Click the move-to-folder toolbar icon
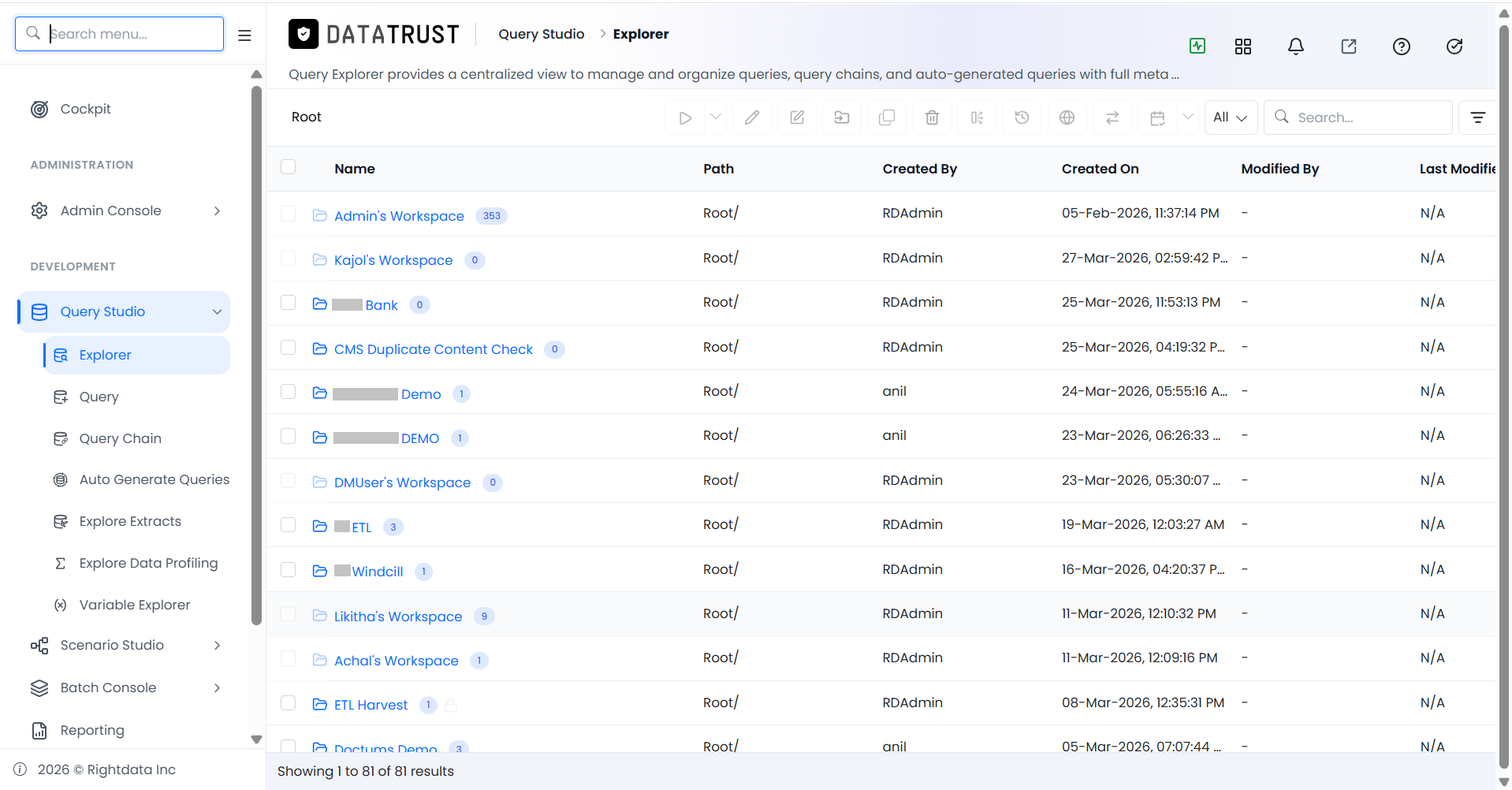The width and height of the screenshot is (1512, 790). pyautogui.click(x=842, y=117)
